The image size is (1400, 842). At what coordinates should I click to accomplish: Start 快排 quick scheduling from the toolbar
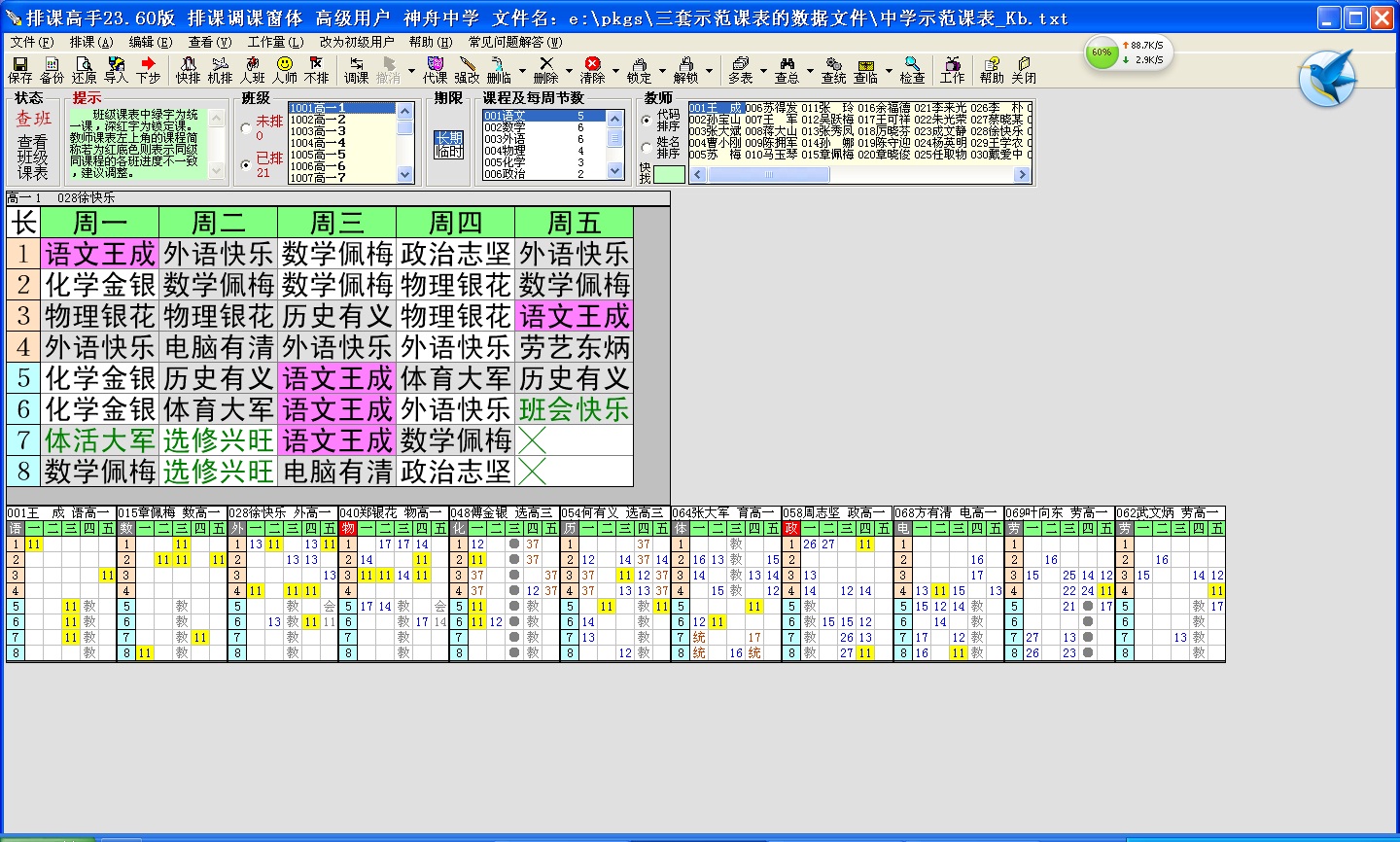(x=188, y=69)
